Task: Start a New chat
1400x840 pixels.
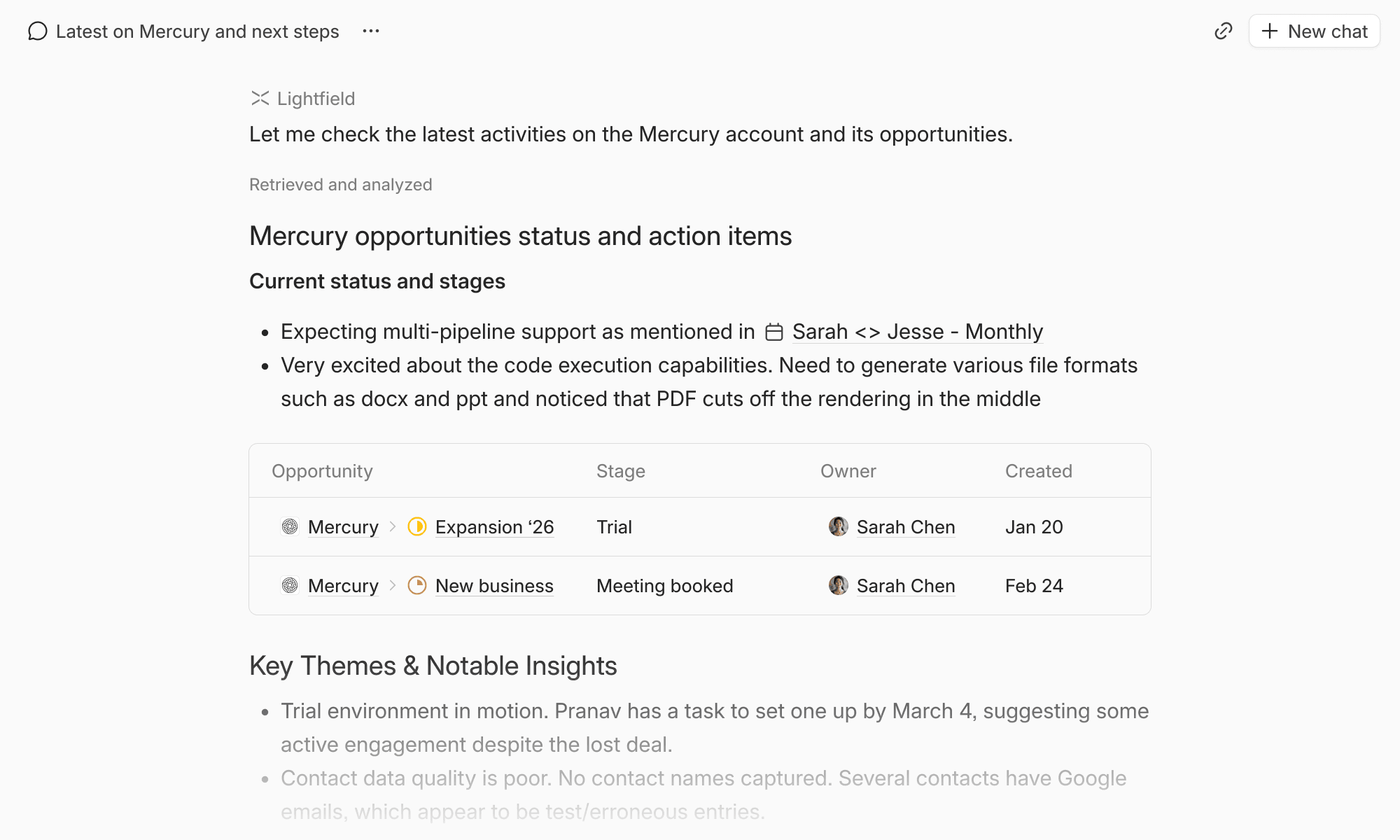Action: (x=1314, y=31)
